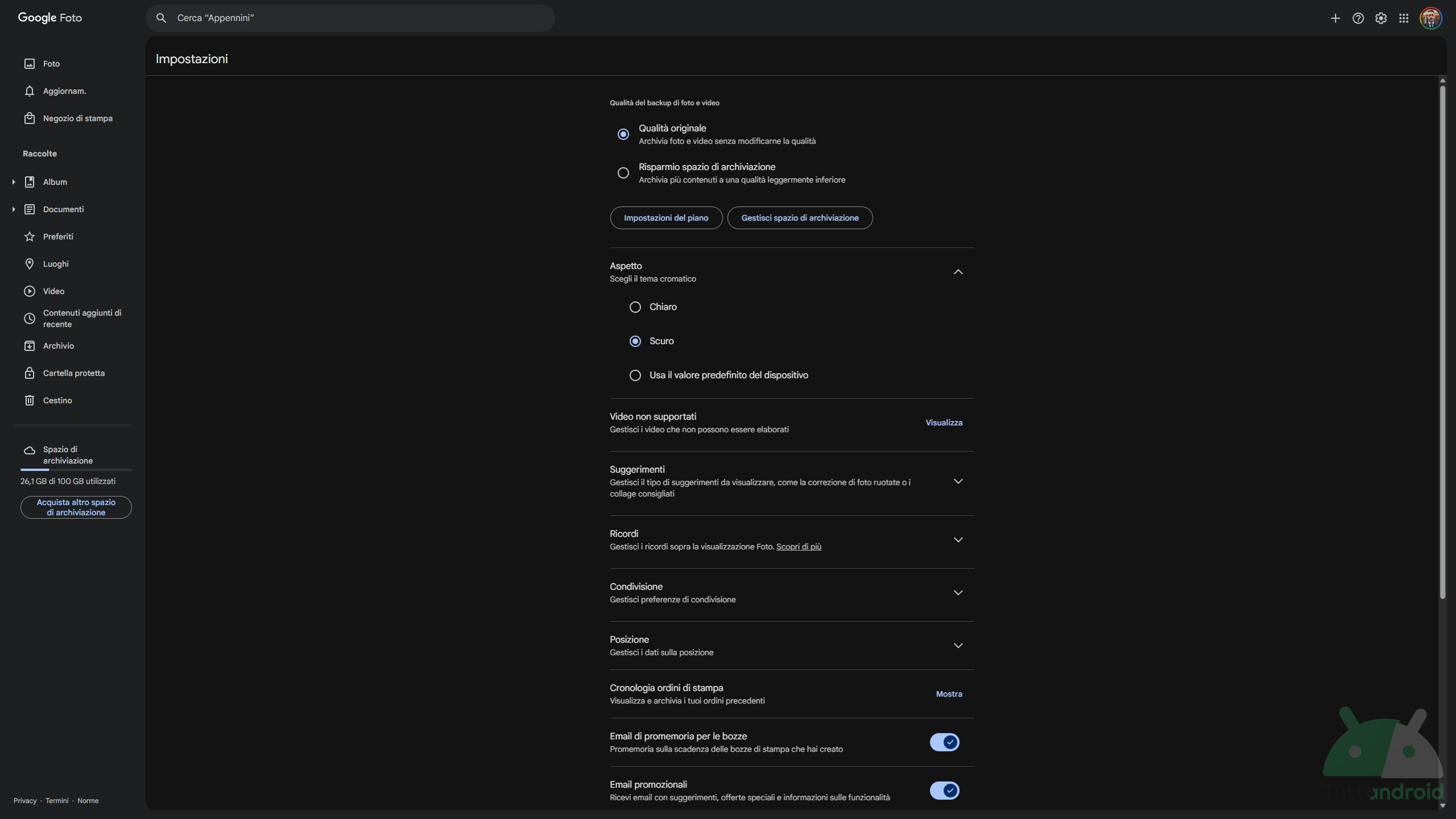The width and height of the screenshot is (1456, 819).
Task: Click the storage usage progress bar
Action: [x=76, y=470]
